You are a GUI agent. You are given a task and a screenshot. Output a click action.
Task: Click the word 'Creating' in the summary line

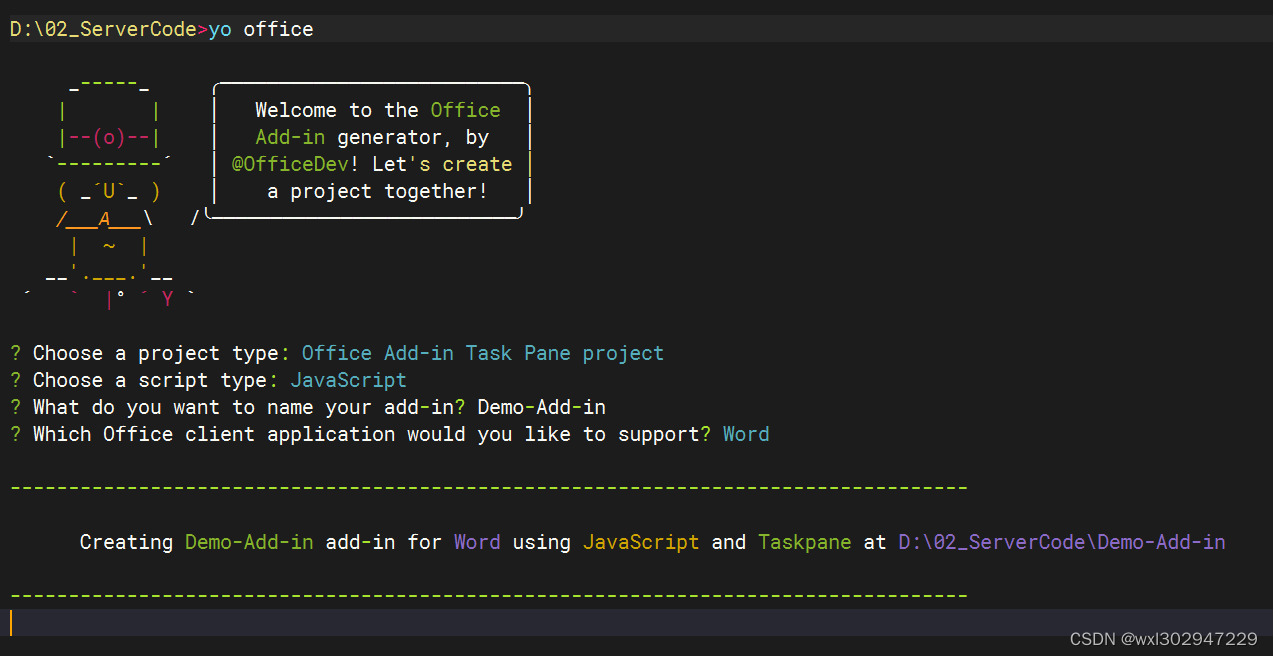pyautogui.click(x=126, y=542)
